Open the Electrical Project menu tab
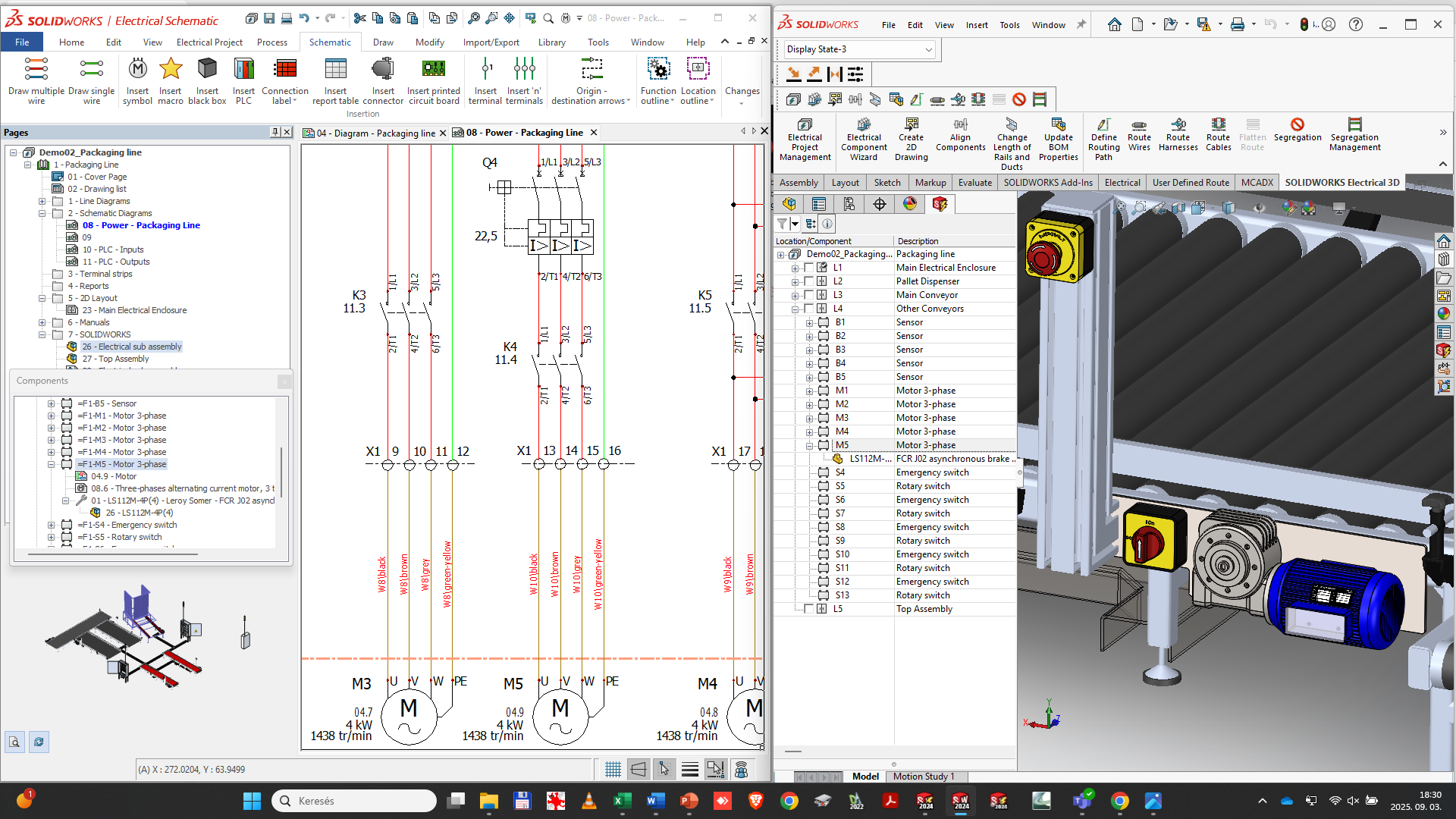Viewport: 1456px width, 819px height. click(209, 42)
